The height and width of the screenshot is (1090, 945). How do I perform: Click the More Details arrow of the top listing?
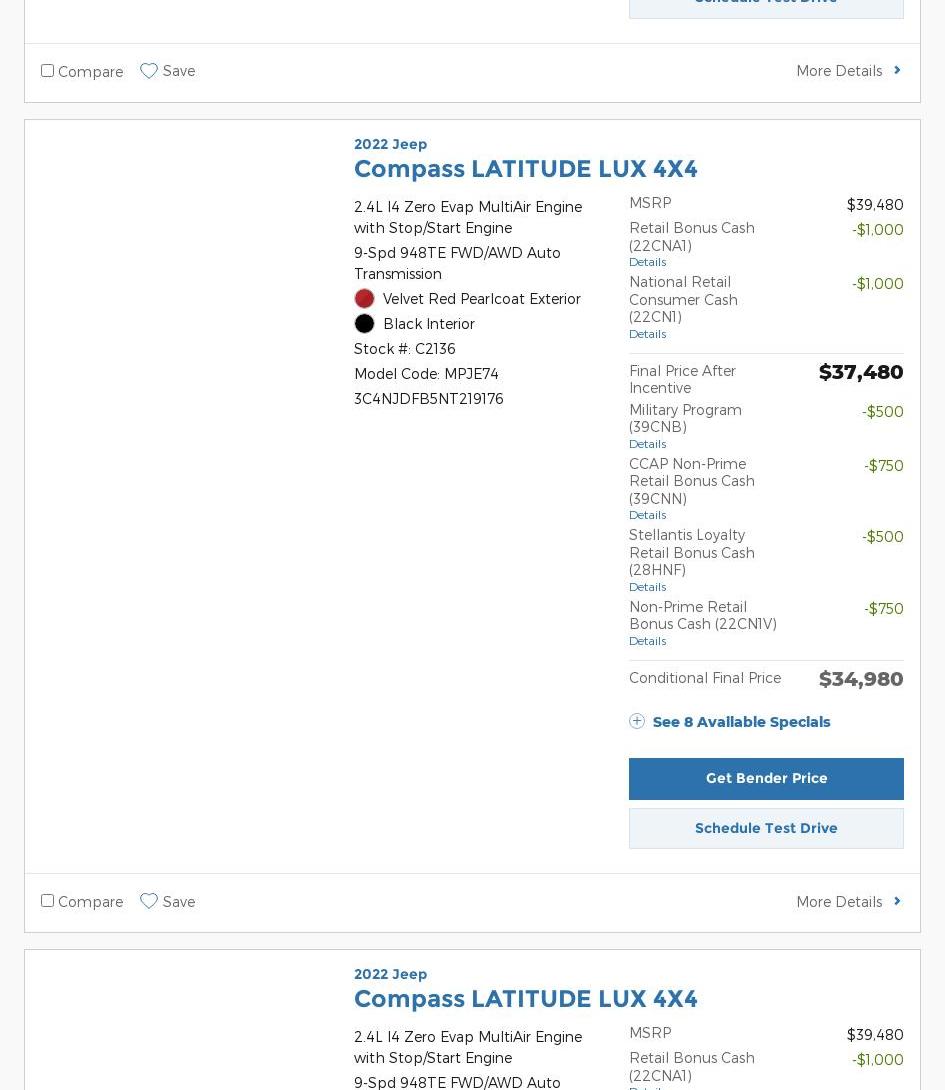(897, 71)
